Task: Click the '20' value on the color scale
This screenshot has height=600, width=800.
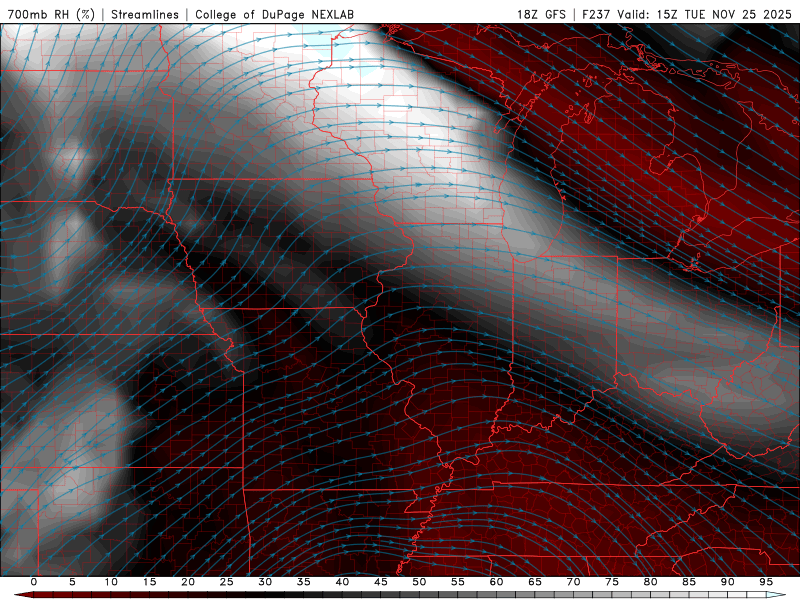Action: point(188,582)
